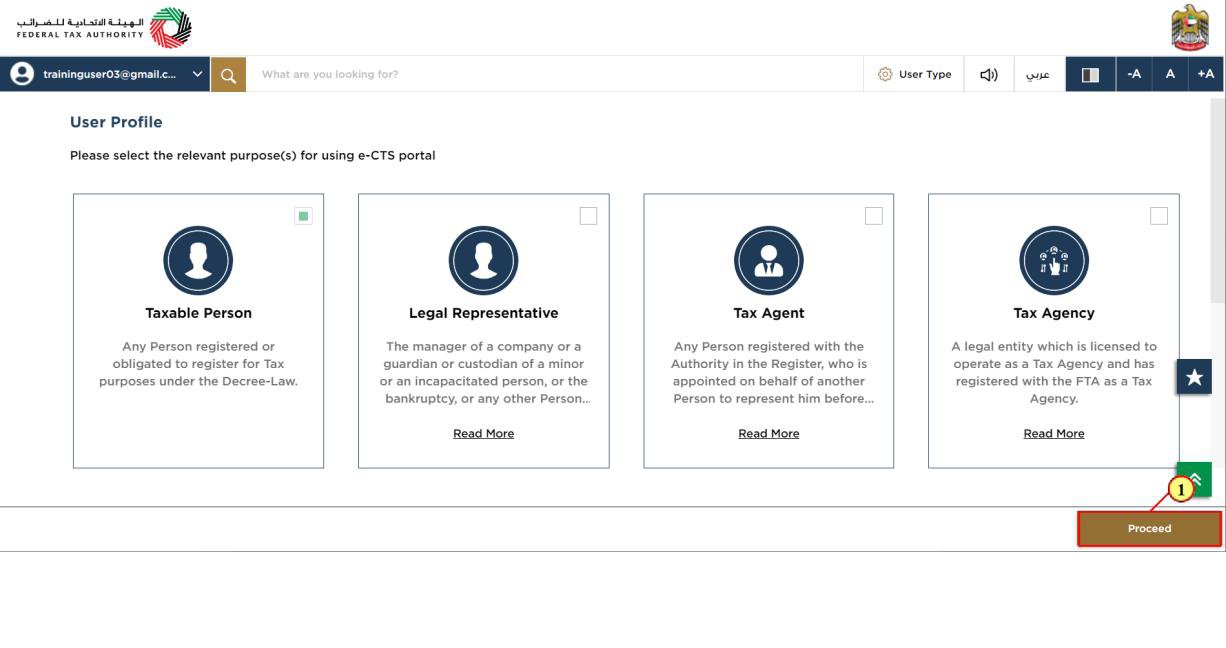
Task: Check the Tax Agency checkbox
Action: [1159, 216]
